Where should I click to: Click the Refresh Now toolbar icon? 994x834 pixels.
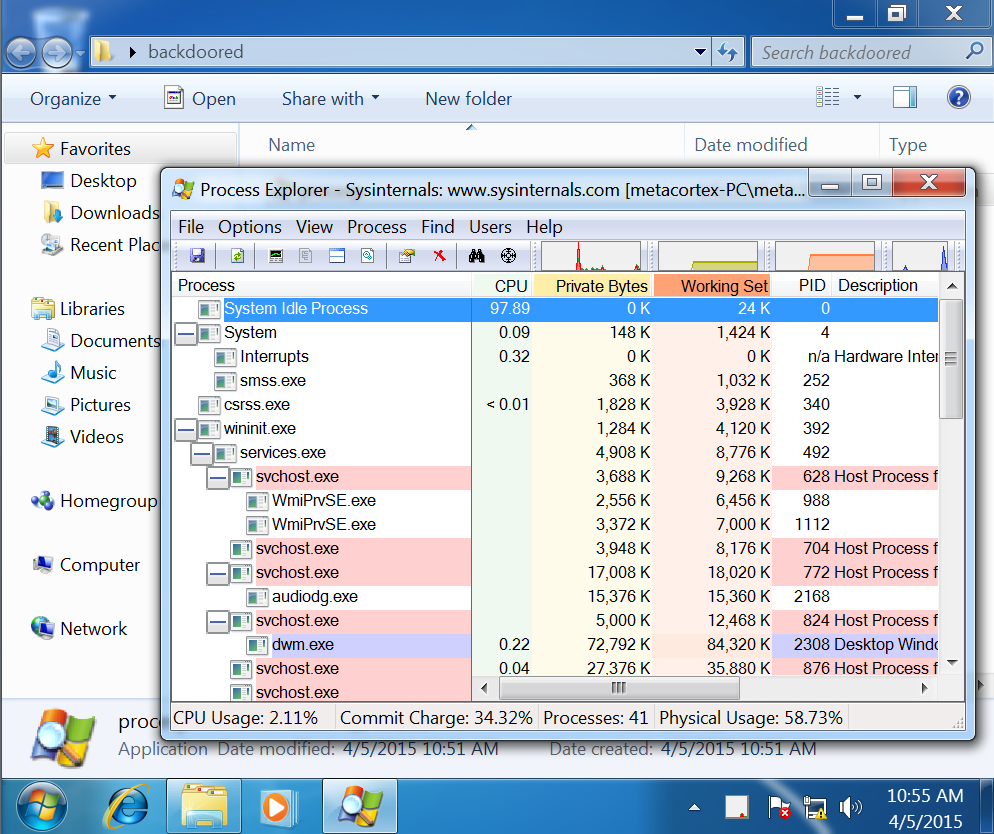[x=237, y=256]
